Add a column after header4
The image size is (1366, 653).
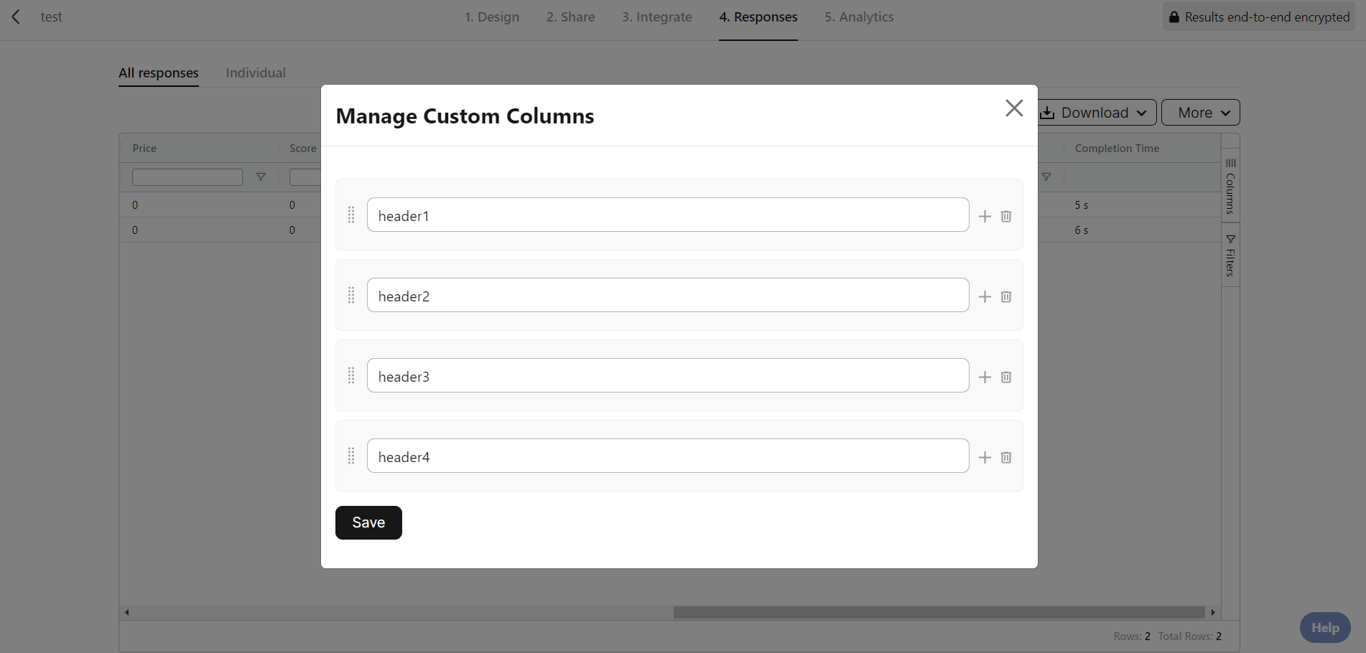(985, 457)
